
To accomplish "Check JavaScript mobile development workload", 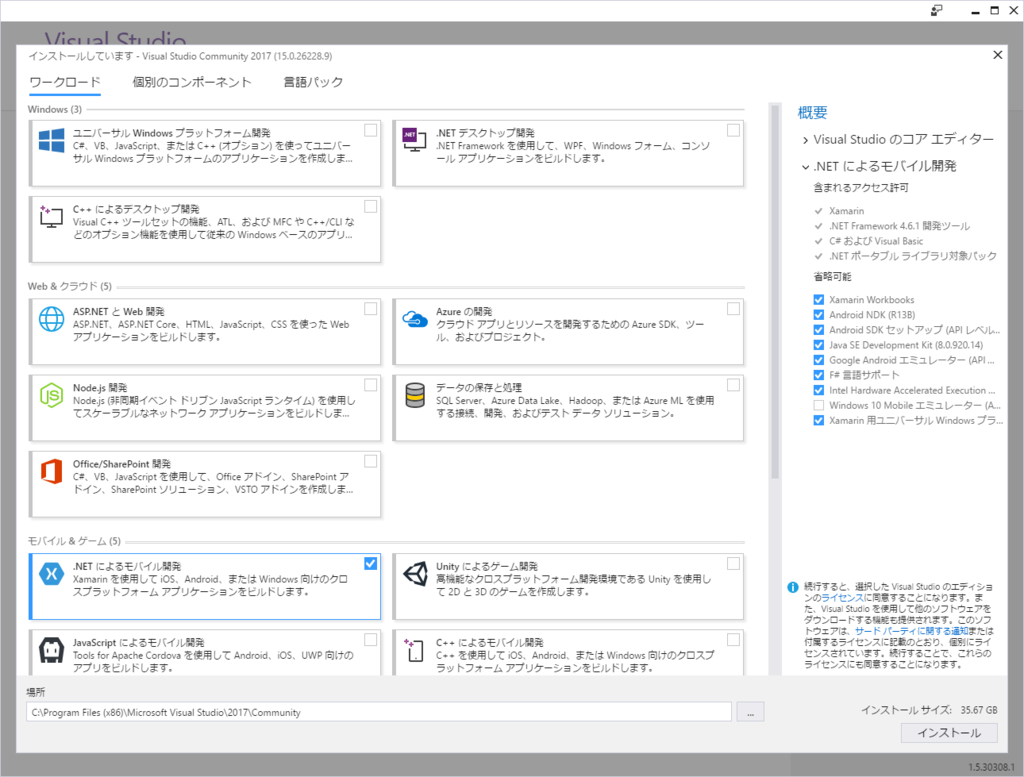I will [370, 640].
